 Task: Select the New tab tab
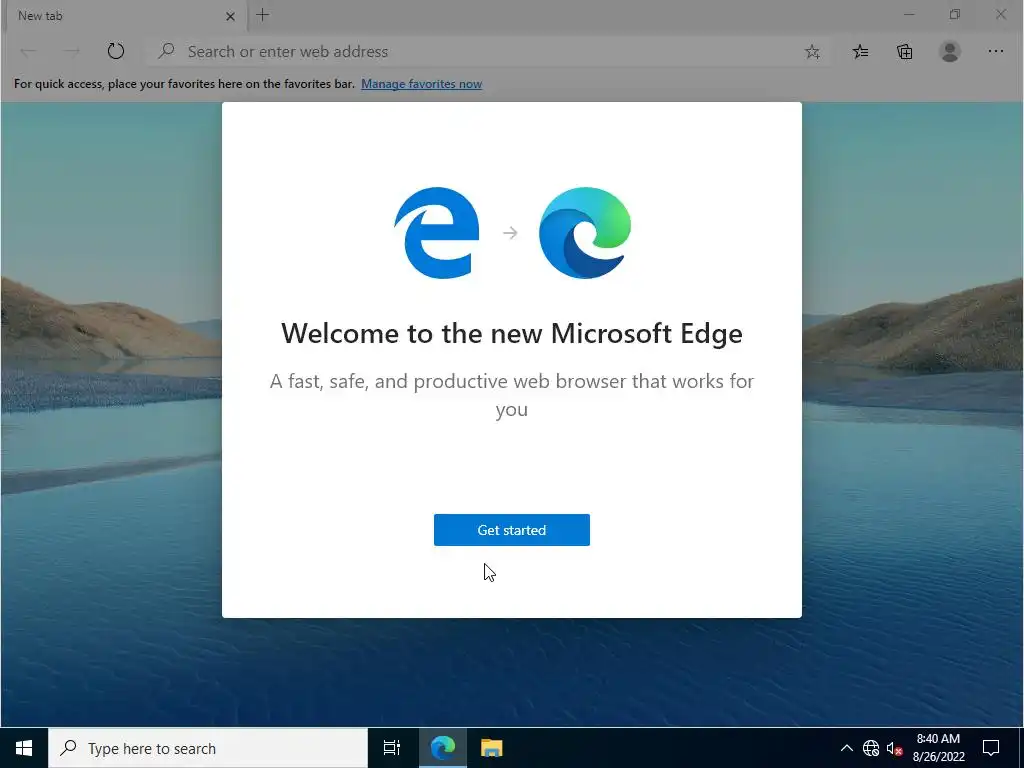pyautogui.click(x=127, y=16)
